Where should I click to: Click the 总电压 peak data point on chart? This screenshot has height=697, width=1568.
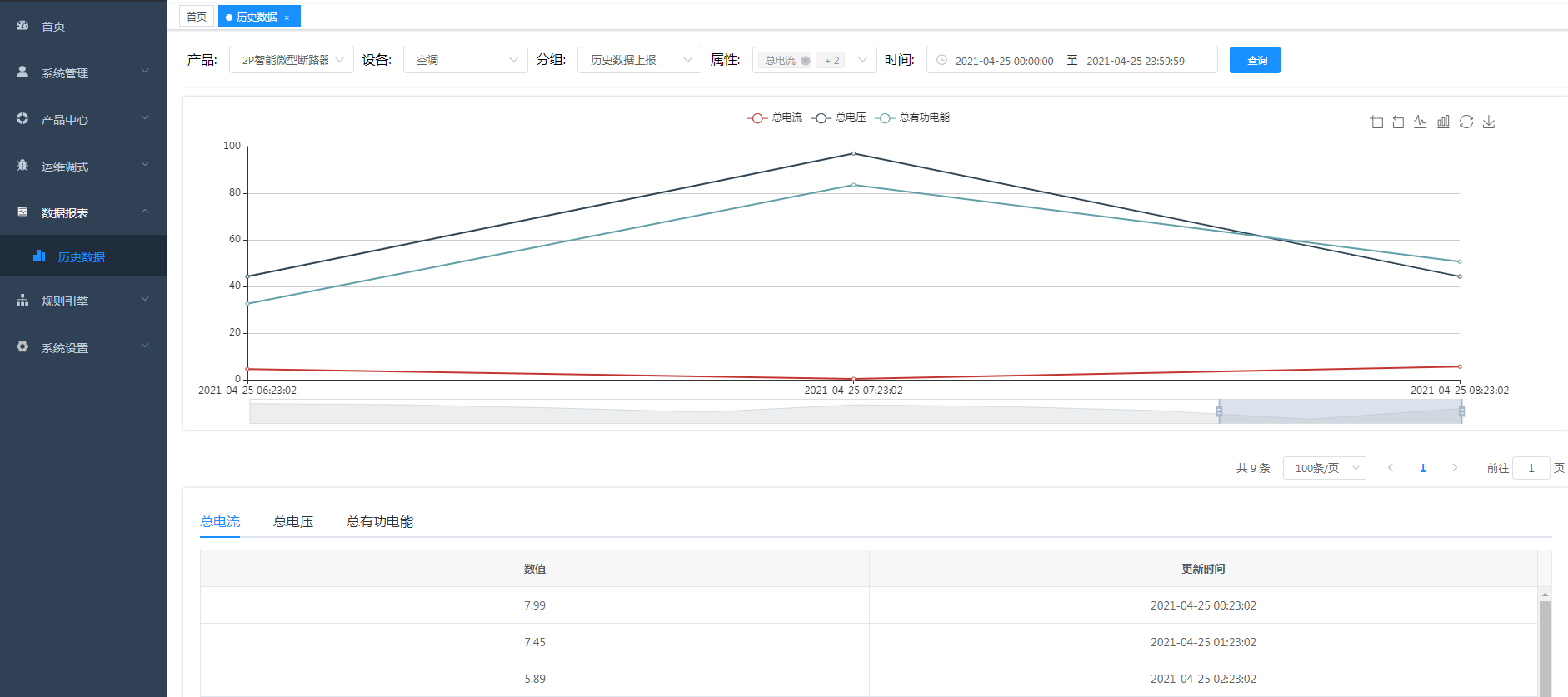(x=853, y=153)
